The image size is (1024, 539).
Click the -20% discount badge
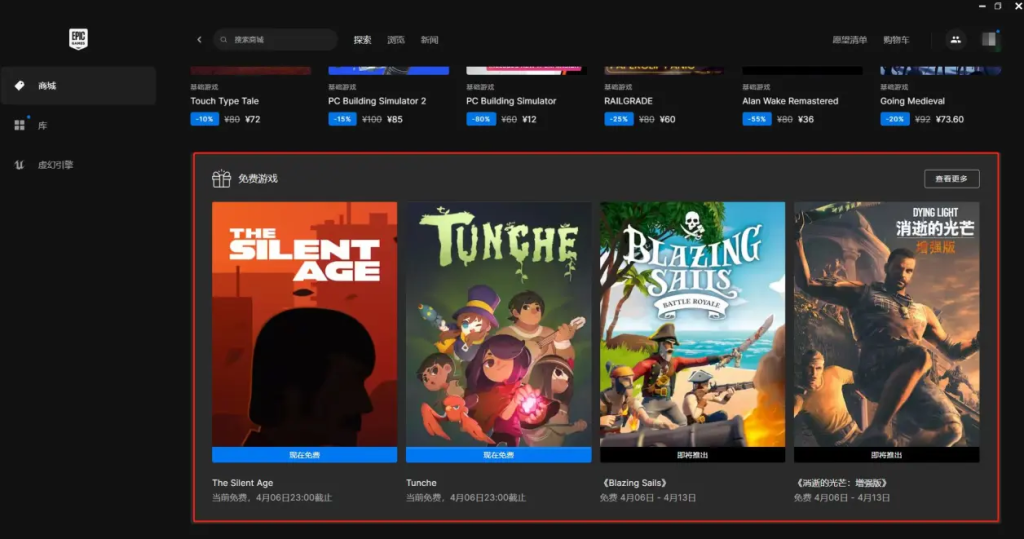[895, 119]
